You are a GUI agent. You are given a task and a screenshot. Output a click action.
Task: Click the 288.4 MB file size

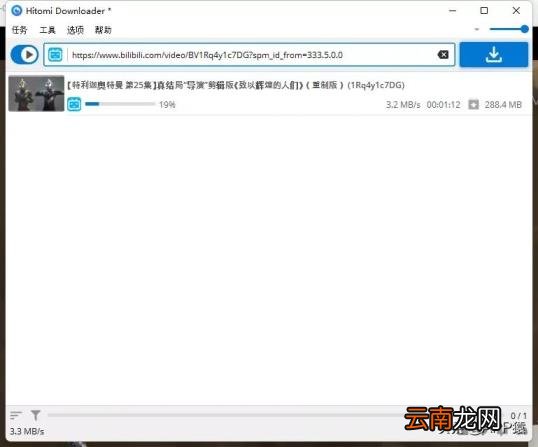(503, 105)
